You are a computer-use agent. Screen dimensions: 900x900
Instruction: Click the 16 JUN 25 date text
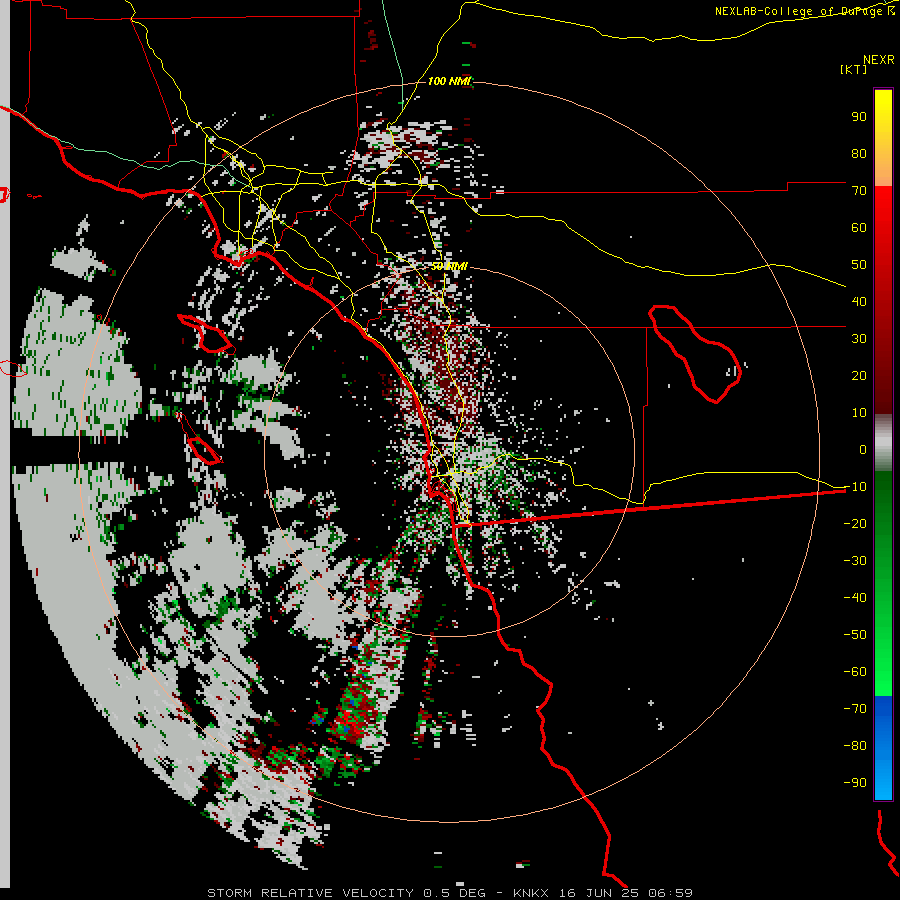coord(599,893)
